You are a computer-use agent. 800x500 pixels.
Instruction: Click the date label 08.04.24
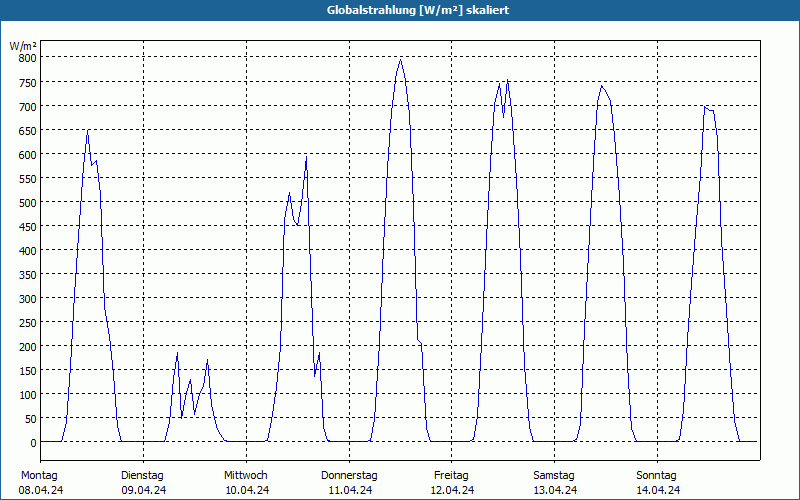coord(41,490)
